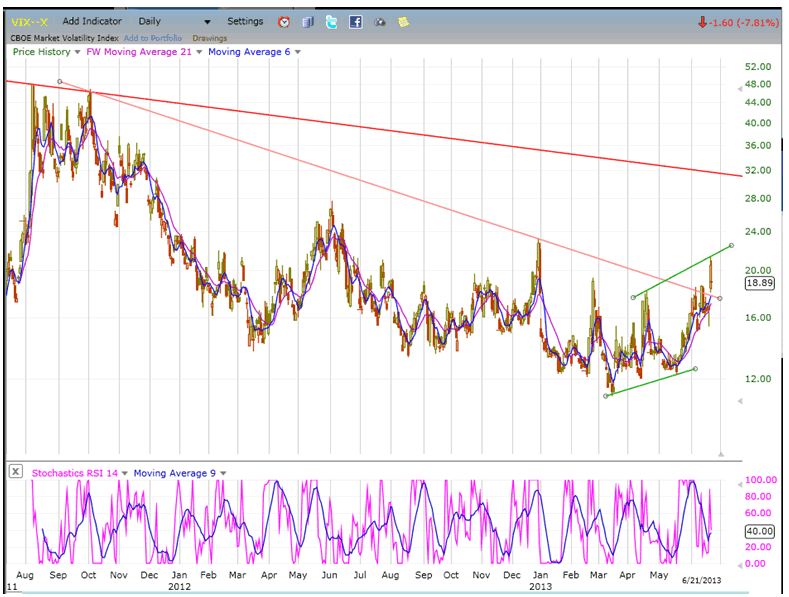789x597 pixels.
Task: Open Moving Average 6 dropdown
Action: (x=298, y=52)
